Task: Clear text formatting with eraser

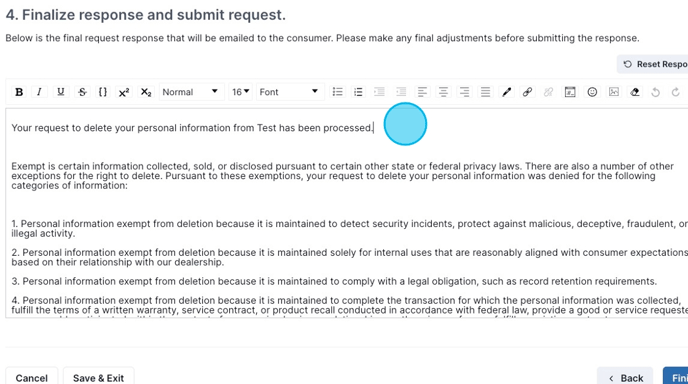Action: point(634,92)
